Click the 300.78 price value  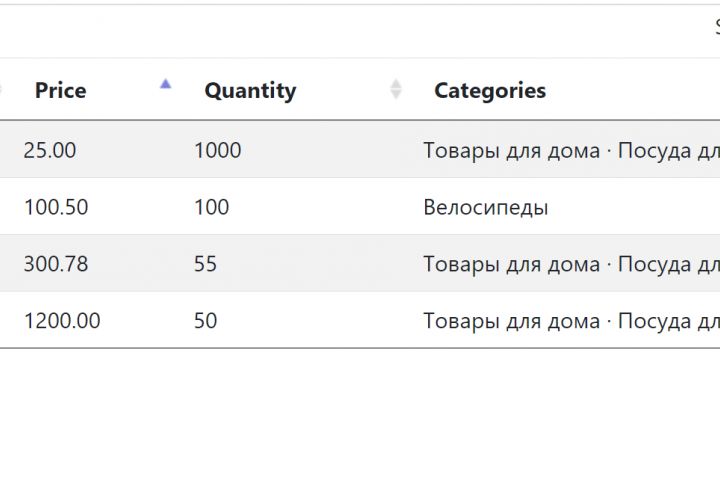[56, 264]
